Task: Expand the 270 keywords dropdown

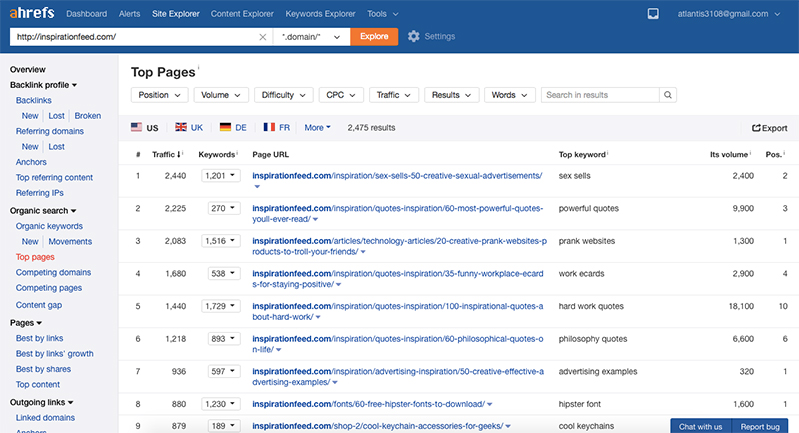Action: pyautogui.click(x=224, y=208)
